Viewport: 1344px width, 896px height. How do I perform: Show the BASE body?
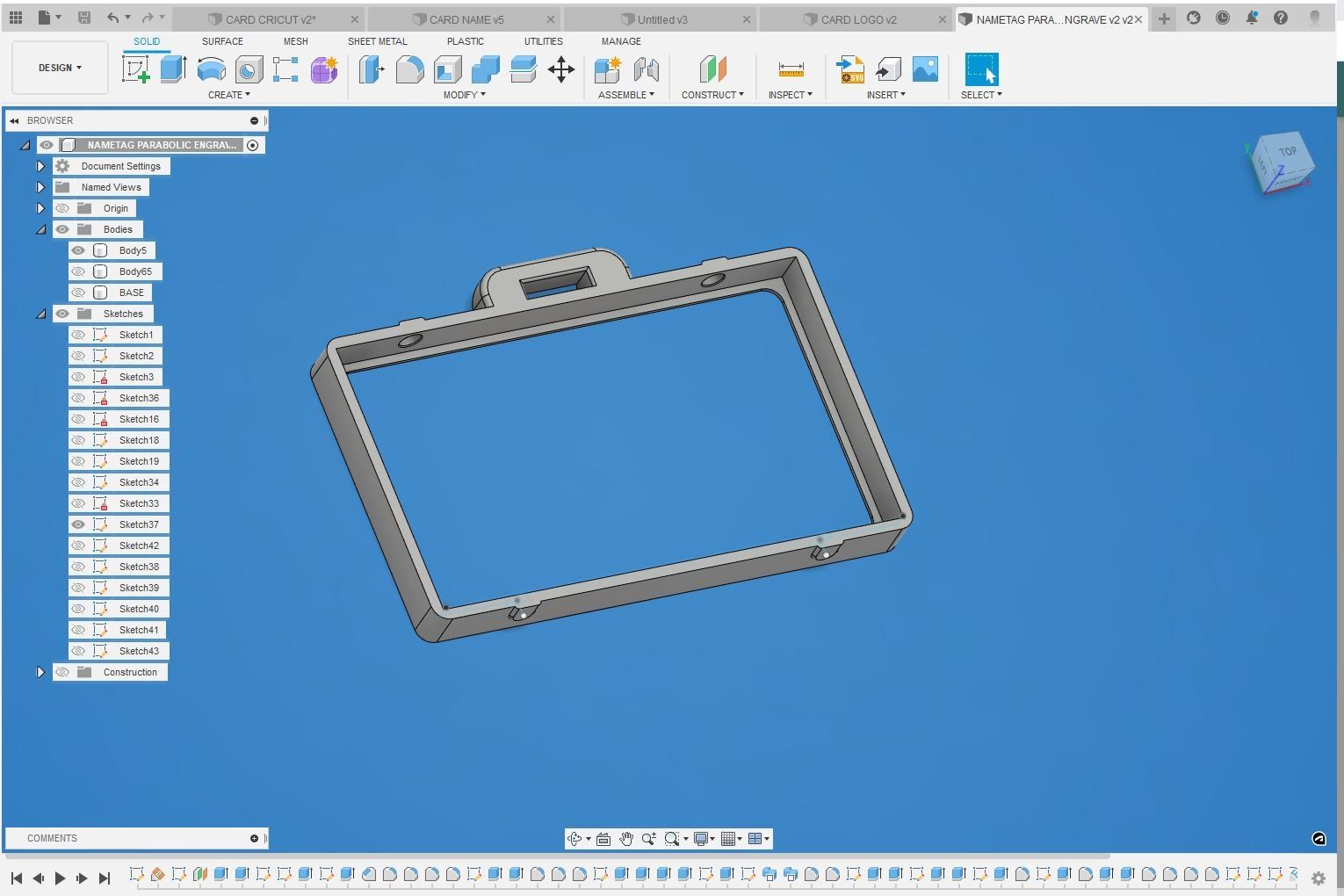click(x=78, y=293)
